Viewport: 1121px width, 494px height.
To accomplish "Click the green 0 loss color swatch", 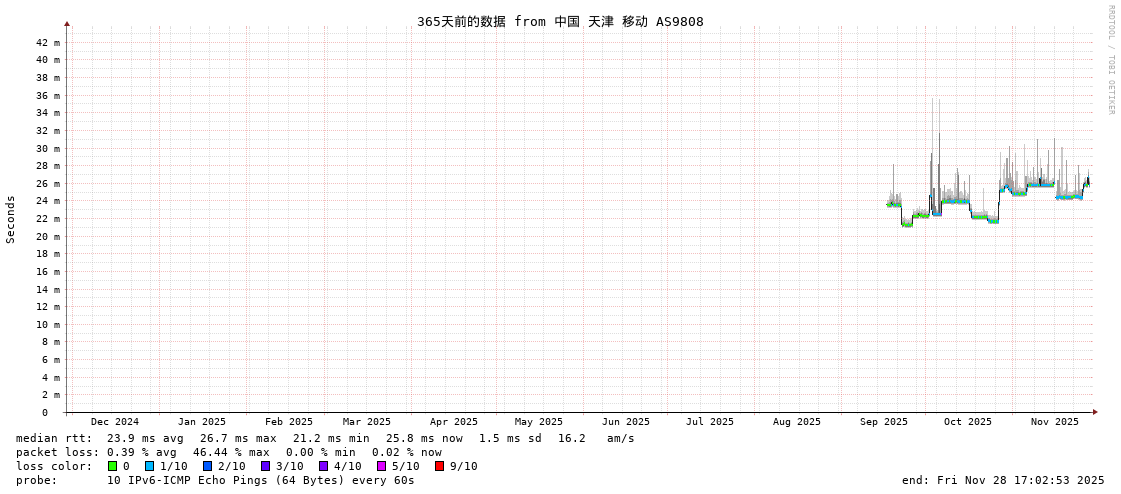I will [x=112, y=466].
